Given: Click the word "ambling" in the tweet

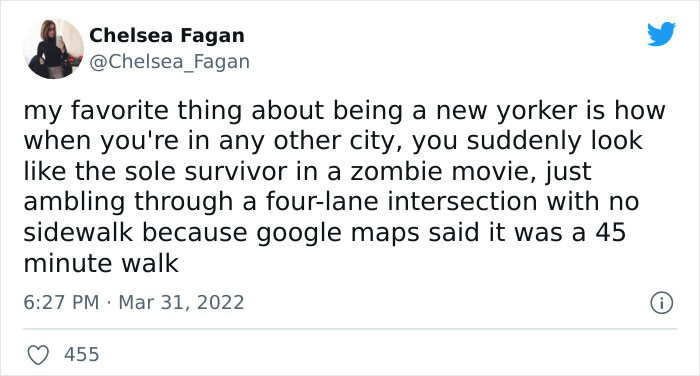Looking at the screenshot, I should tap(74, 203).
